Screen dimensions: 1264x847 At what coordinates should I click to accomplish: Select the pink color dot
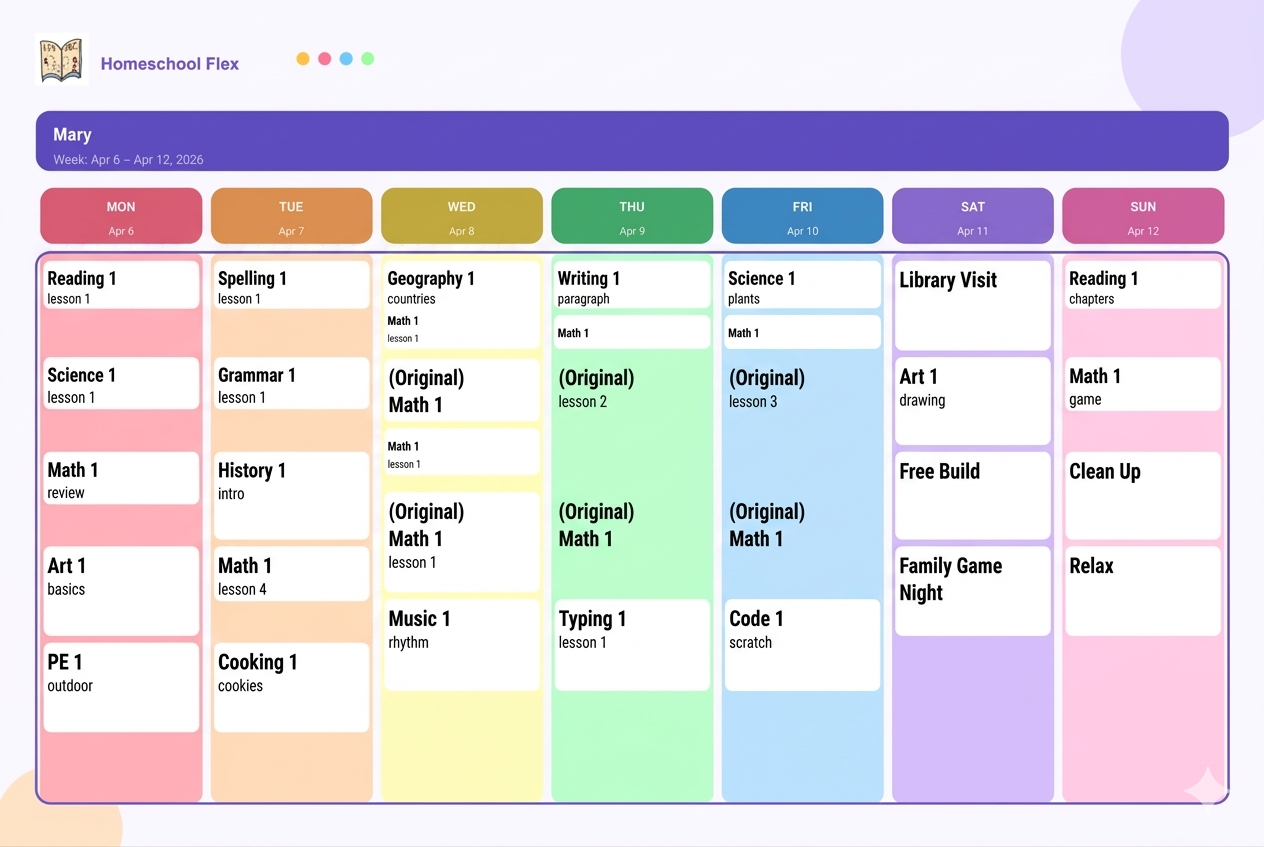pyautogui.click(x=325, y=59)
